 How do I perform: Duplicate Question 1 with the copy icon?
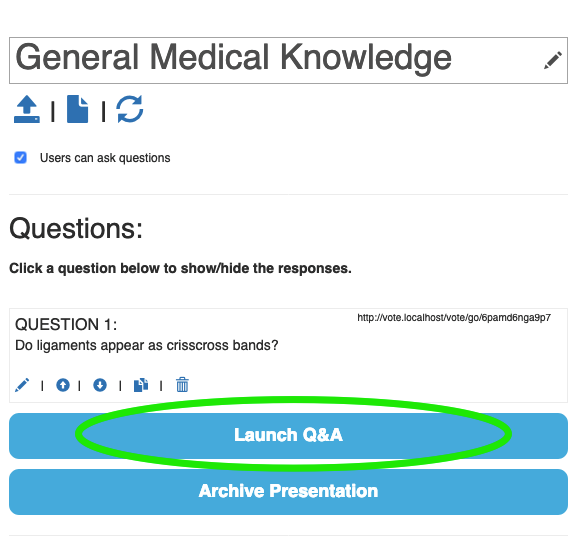click(x=141, y=385)
